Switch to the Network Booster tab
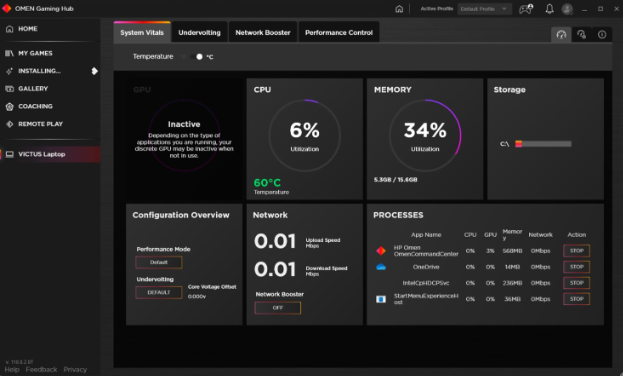 pos(263,33)
